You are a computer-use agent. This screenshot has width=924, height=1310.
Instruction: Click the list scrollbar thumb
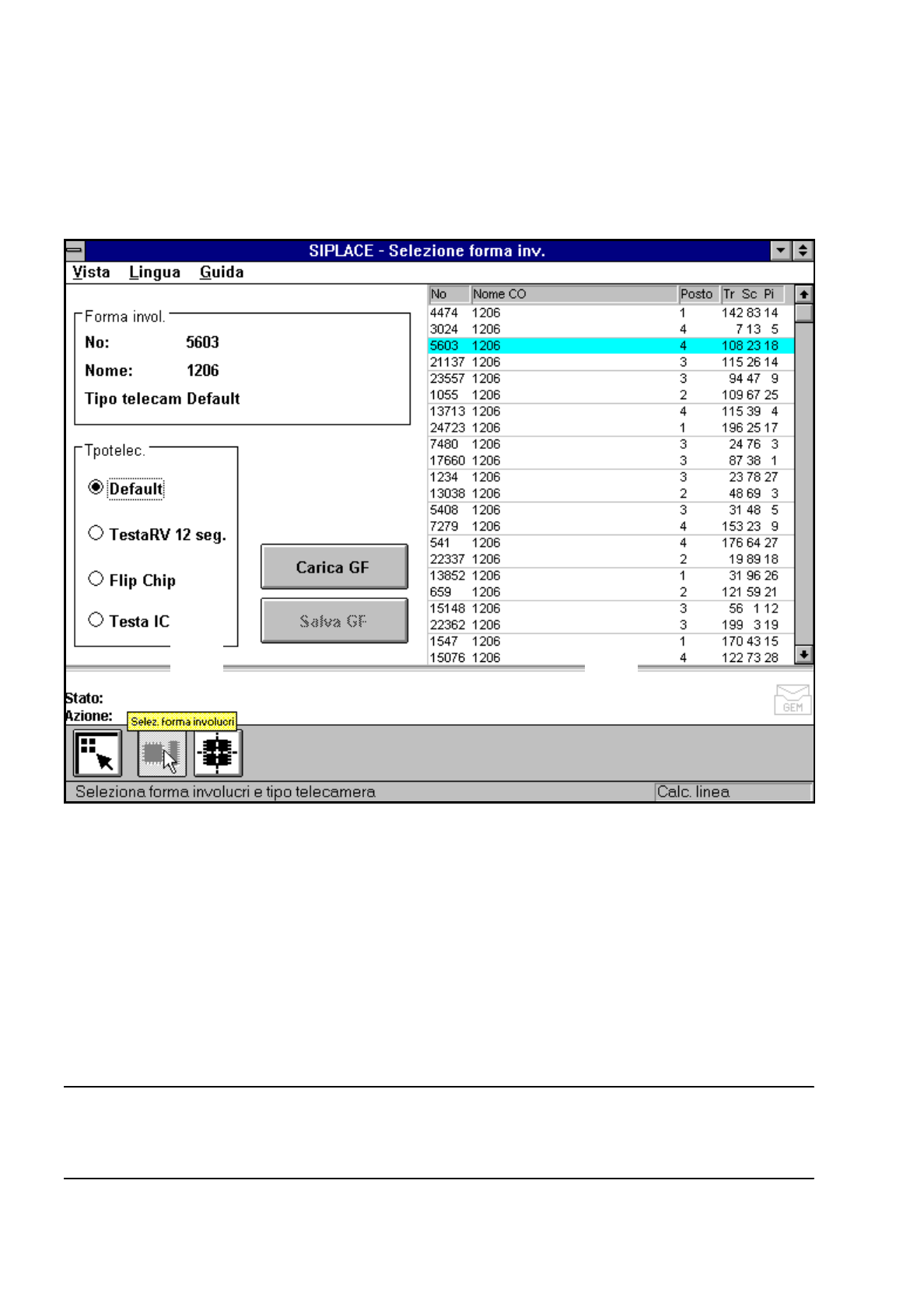pyautogui.click(x=803, y=312)
